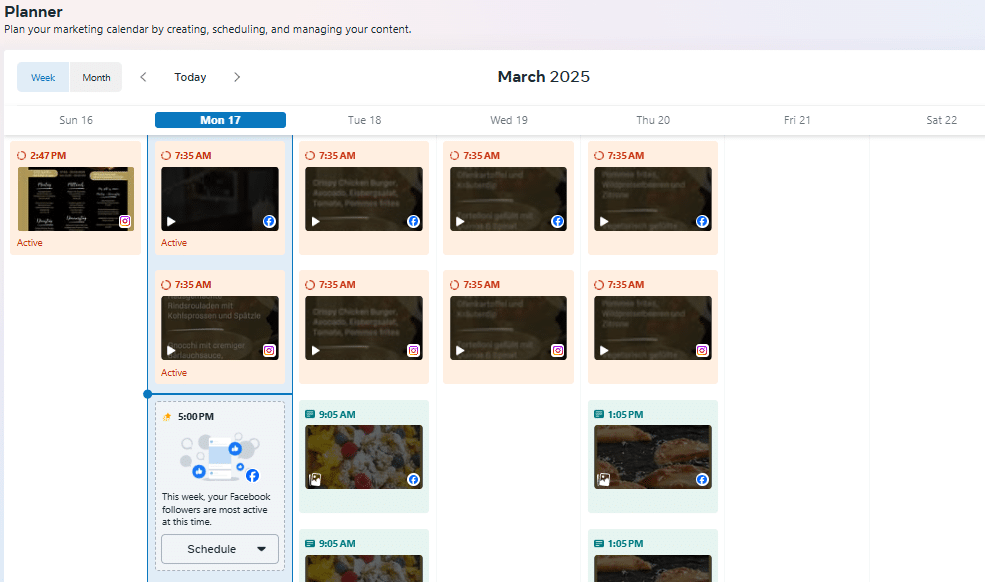Screen dimensions: 985x582
Task: Go to next week arrow
Action: point(237,77)
